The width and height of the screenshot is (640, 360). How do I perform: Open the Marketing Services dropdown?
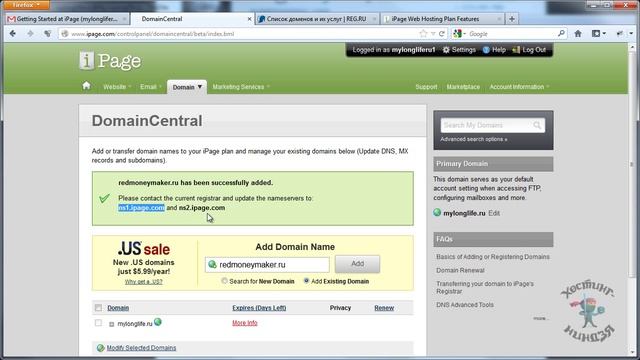[241, 87]
